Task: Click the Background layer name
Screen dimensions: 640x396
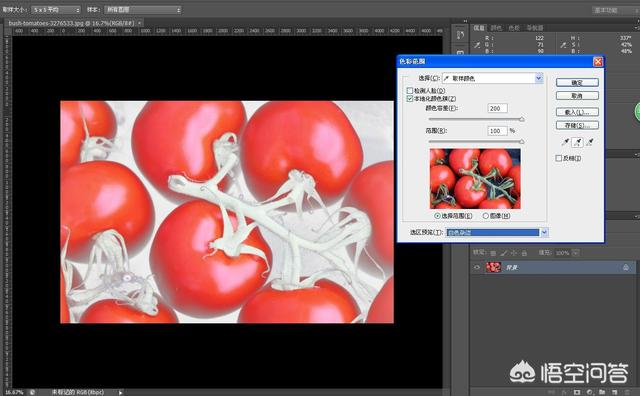Action: coord(511,268)
